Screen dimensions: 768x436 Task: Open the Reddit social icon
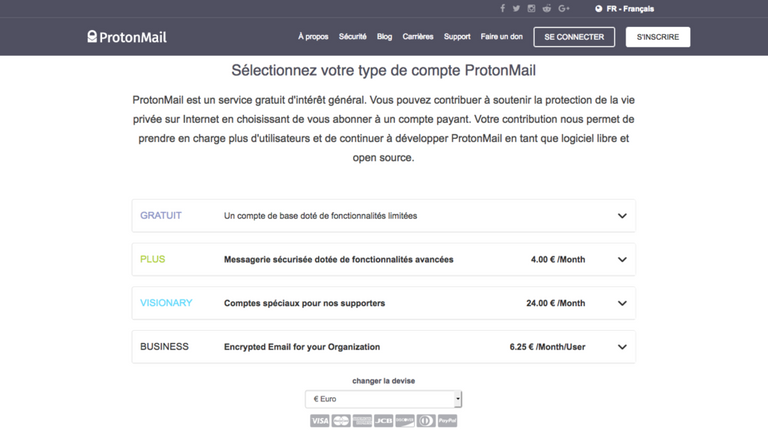547,8
